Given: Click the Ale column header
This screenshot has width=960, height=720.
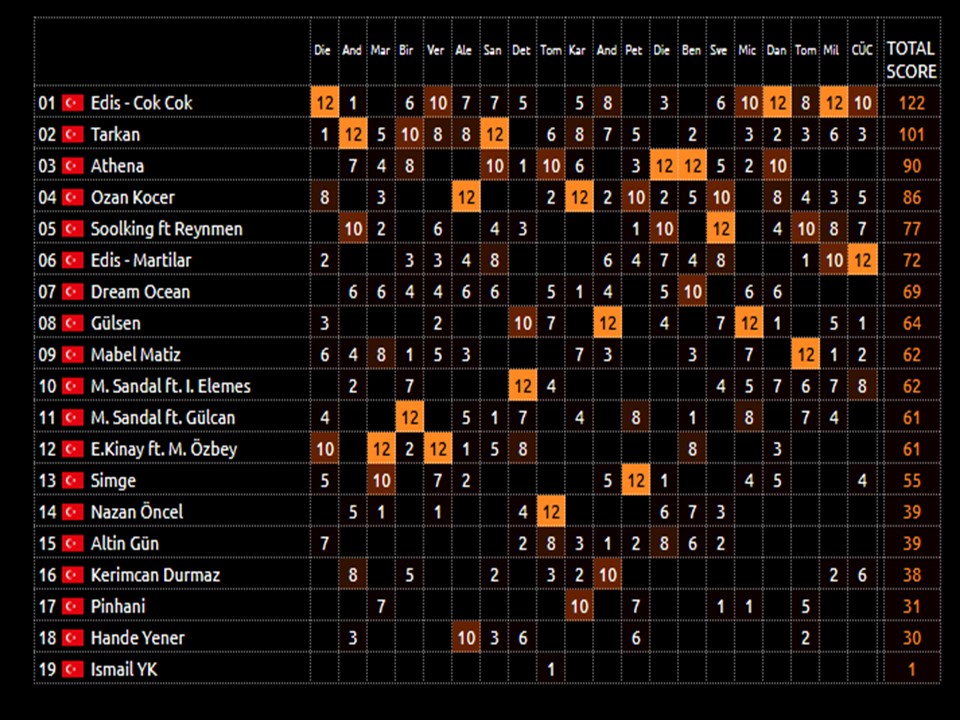Looking at the screenshot, I should click(x=463, y=50).
